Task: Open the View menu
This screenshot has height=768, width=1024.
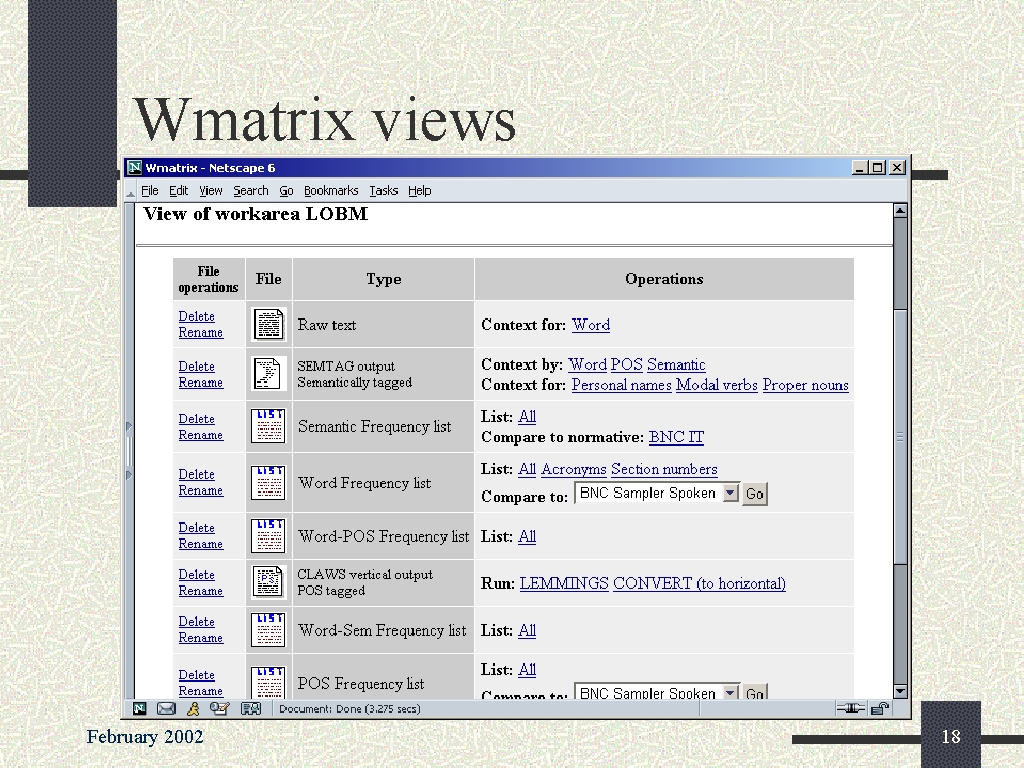Action: click(210, 191)
